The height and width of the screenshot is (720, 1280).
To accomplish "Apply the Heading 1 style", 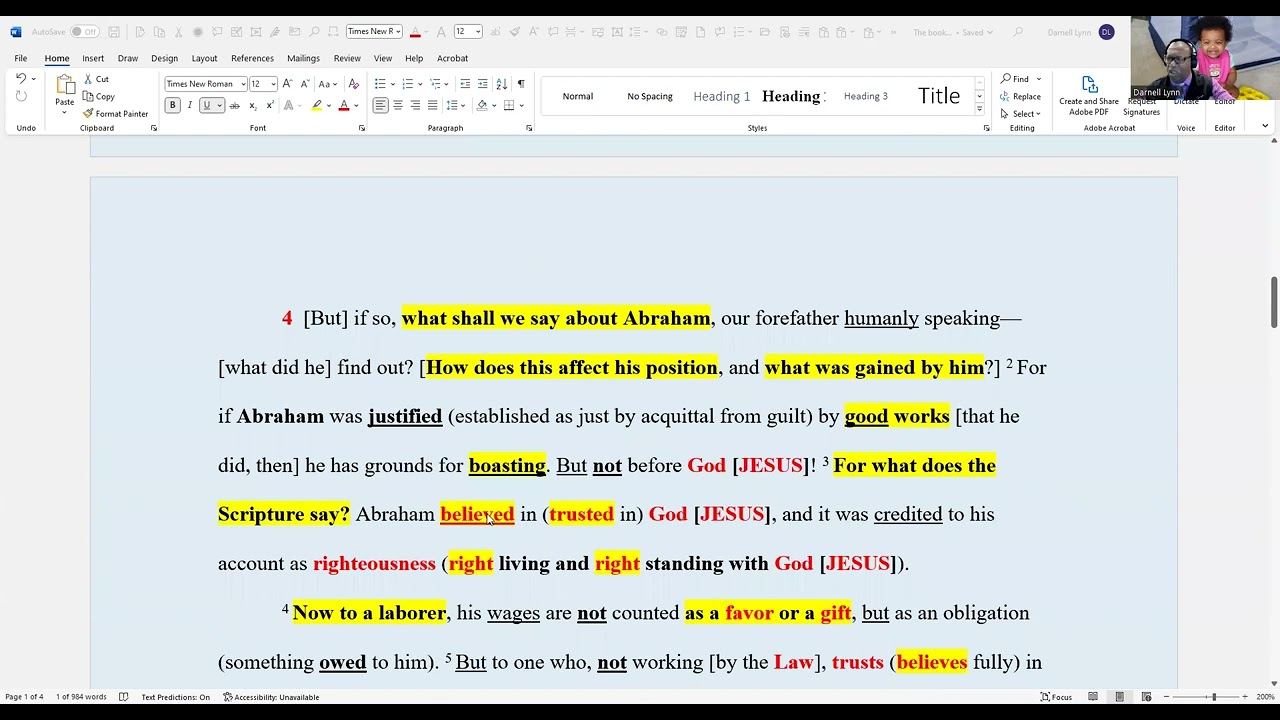I will click(722, 96).
